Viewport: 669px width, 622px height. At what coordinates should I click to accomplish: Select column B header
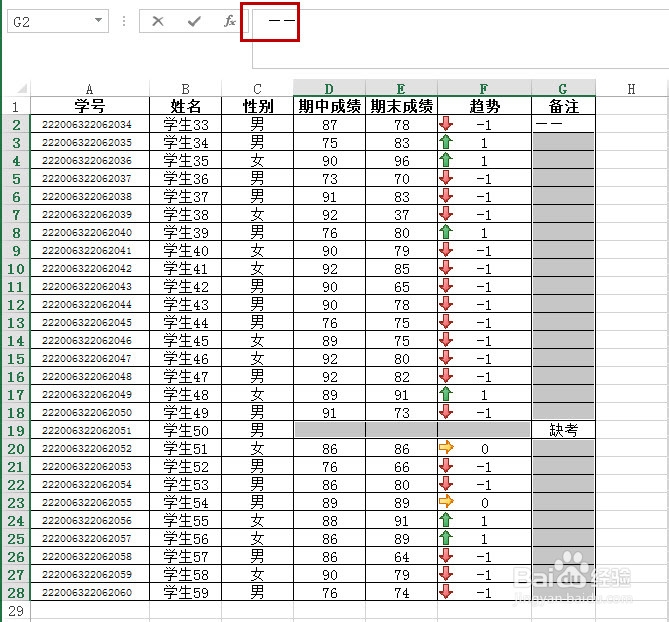coord(185,88)
